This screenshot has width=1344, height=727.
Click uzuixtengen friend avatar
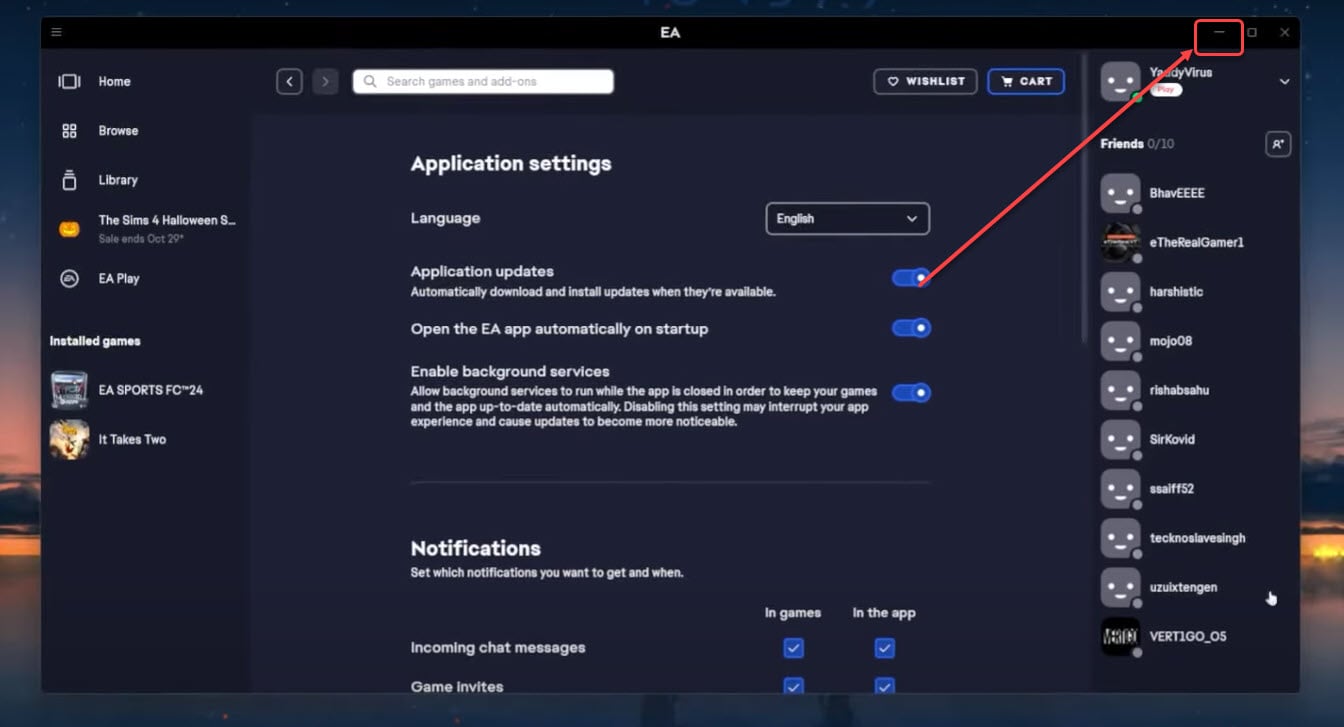1120,588
